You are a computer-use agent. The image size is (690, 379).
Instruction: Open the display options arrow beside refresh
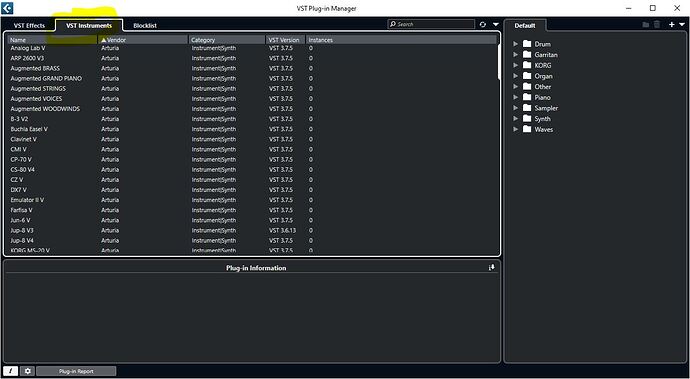pos(495,25)
